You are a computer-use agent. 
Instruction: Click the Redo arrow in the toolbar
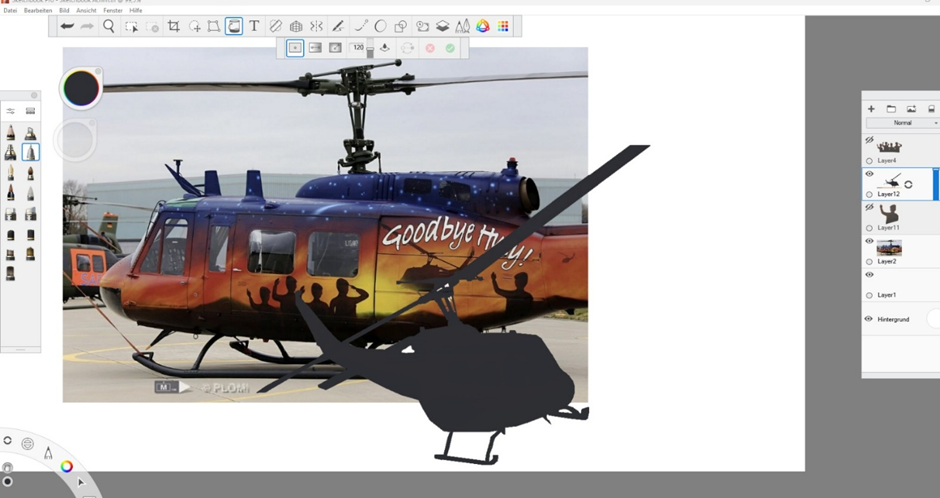click(88, 26)
